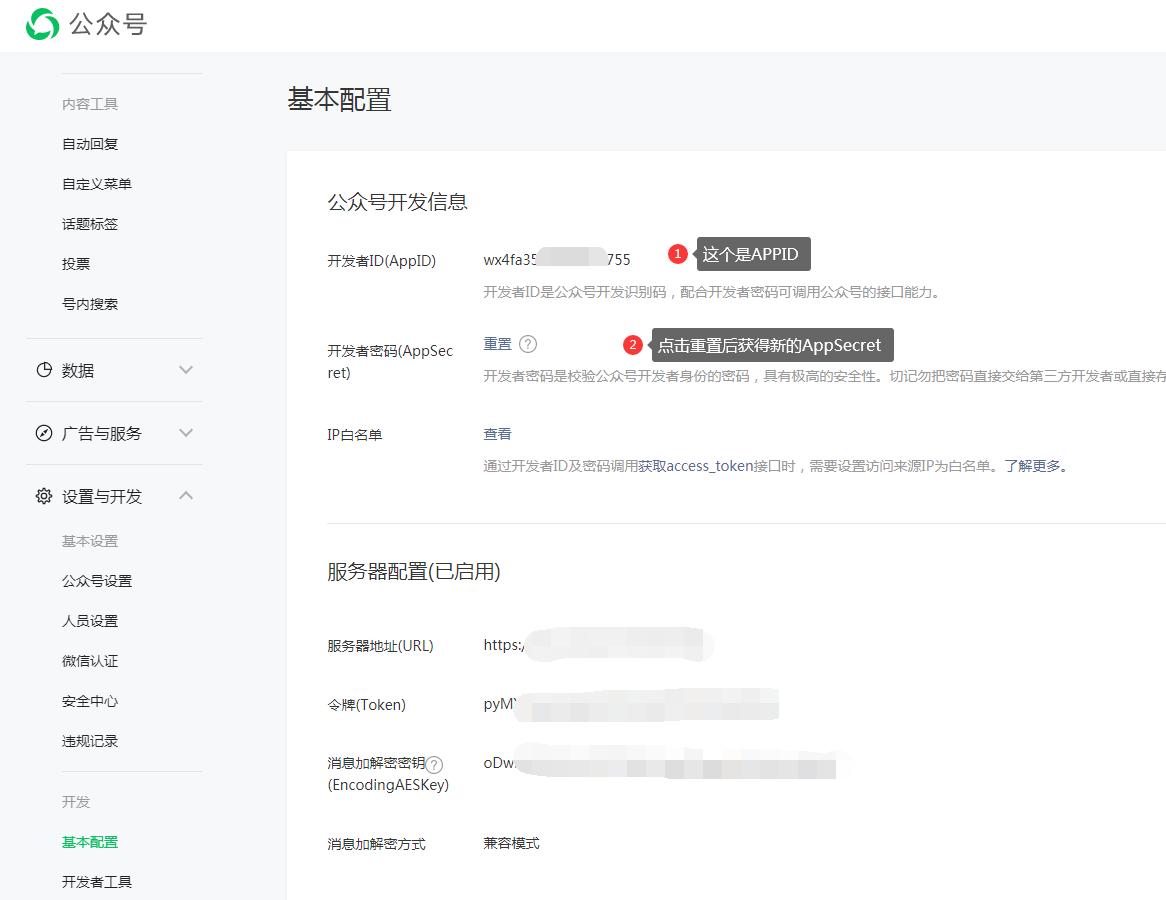Open 违规记录 menu item

pos(90,742)
